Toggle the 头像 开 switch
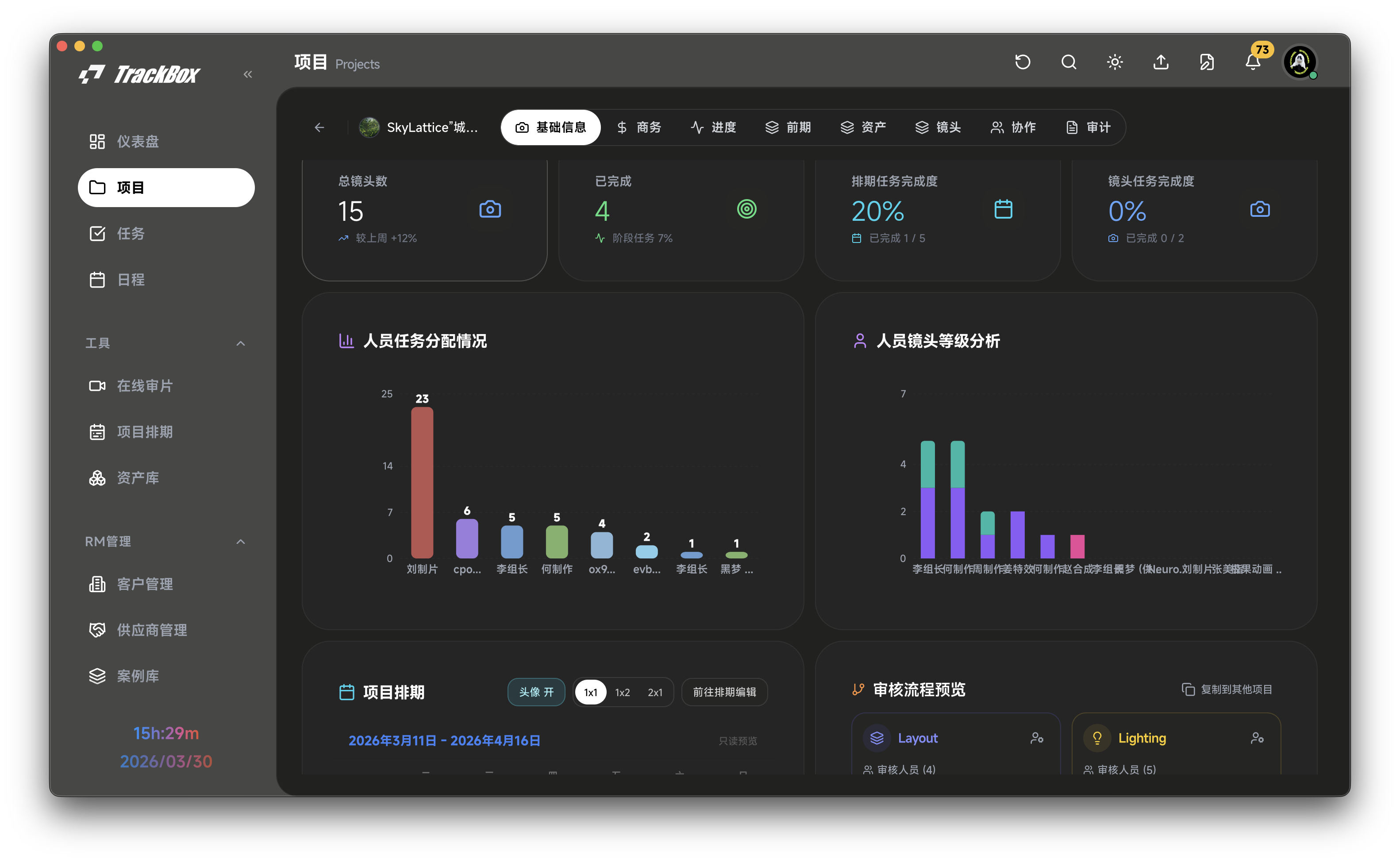This screenshot has height=862, width=1400. (536, 692)
